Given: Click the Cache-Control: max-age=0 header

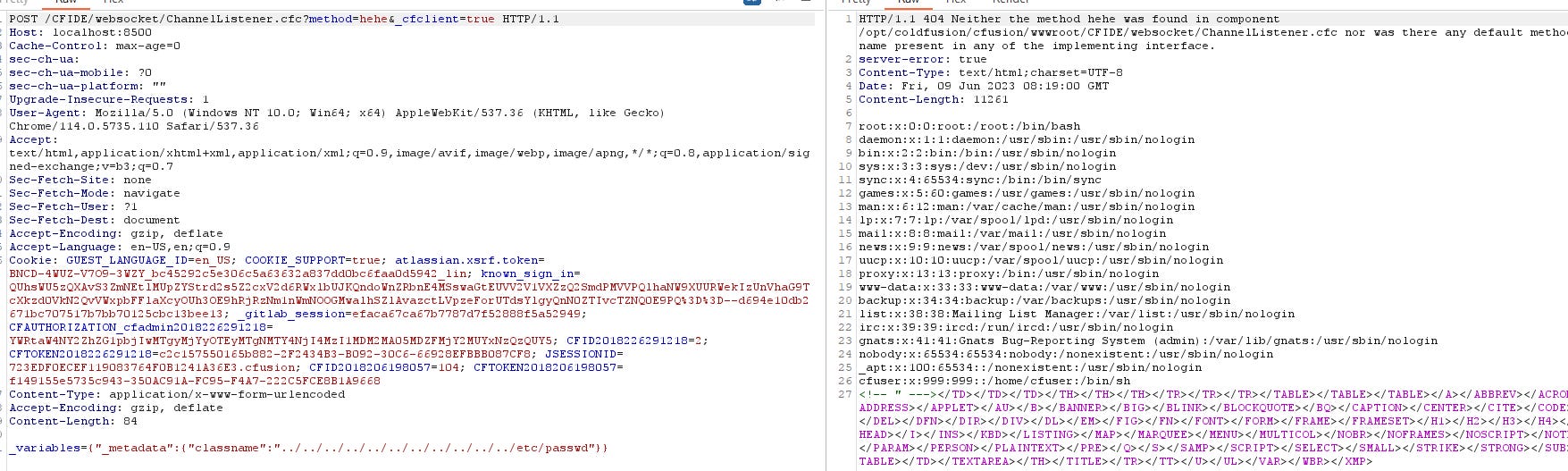Looking at the screenshot, I should 95,46.
